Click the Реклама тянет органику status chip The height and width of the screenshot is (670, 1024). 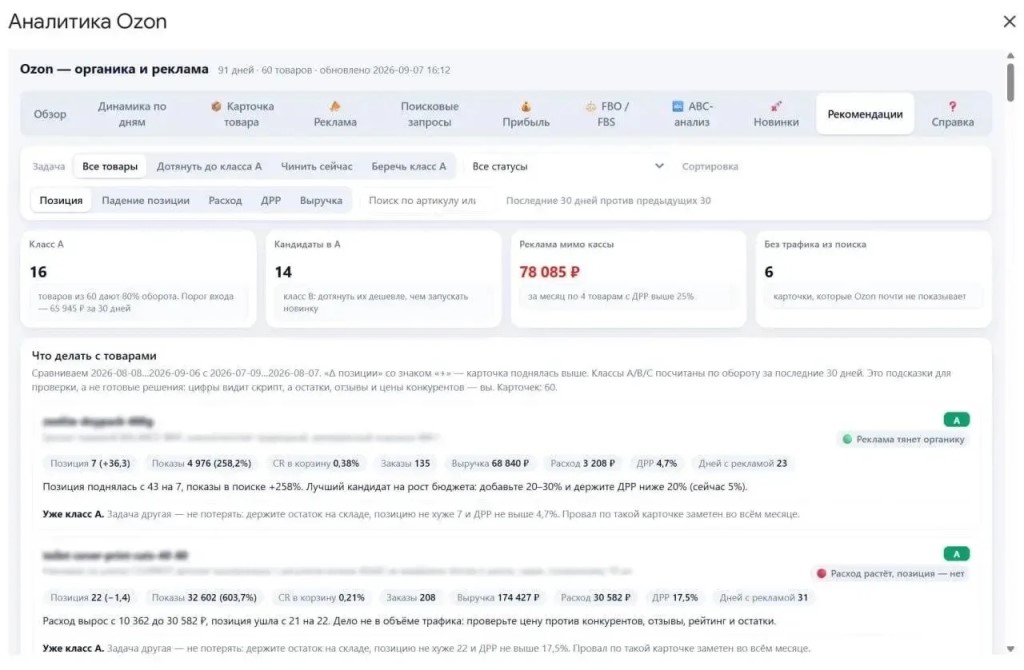pos(903,439)
